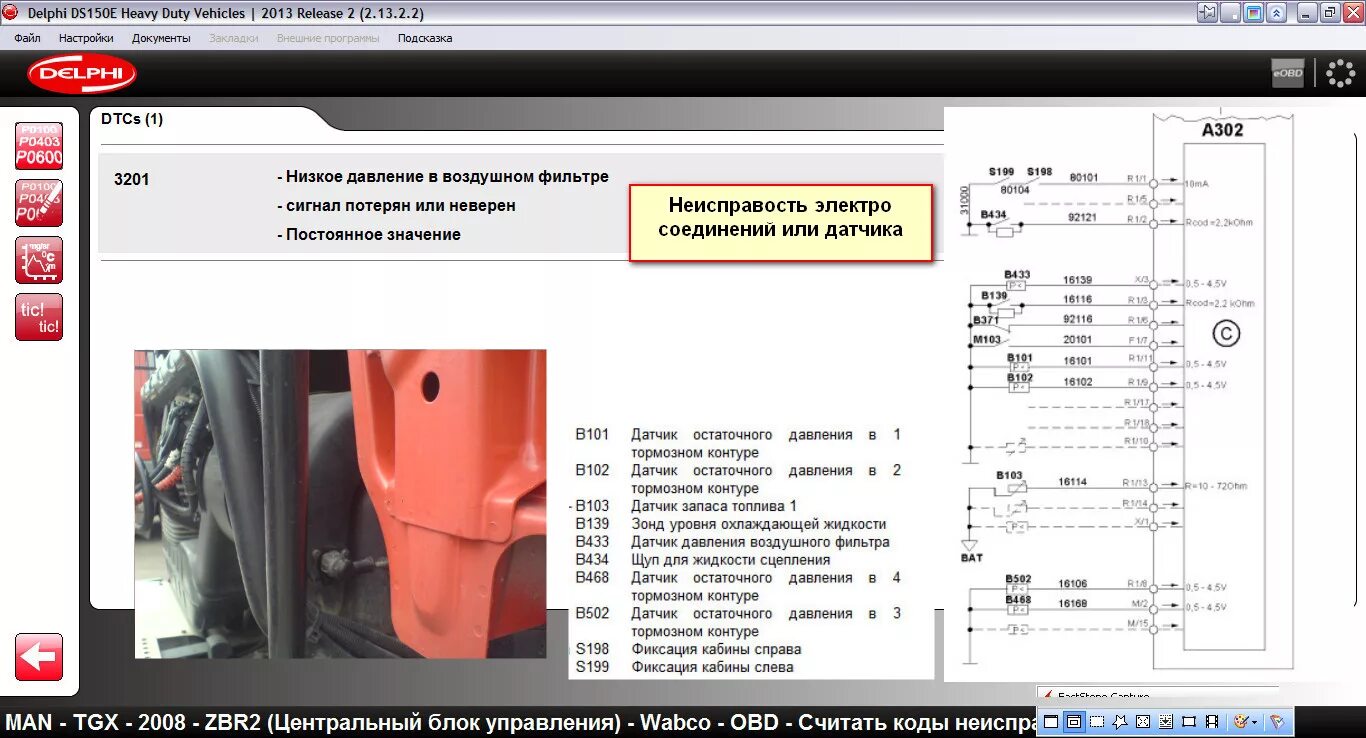Select FastStone full screen capture tool
1366x738 pixels.
point(1143,721)
